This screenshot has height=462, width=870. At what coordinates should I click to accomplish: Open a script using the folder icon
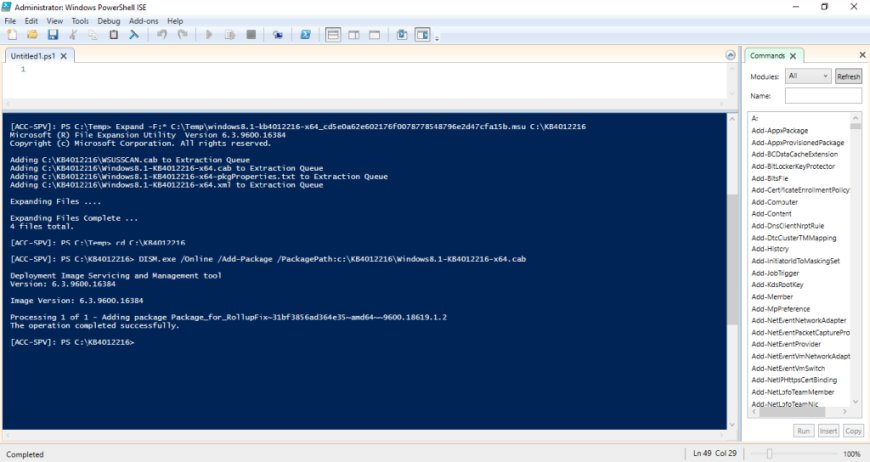pyautogui.click(x=32, y=35)
